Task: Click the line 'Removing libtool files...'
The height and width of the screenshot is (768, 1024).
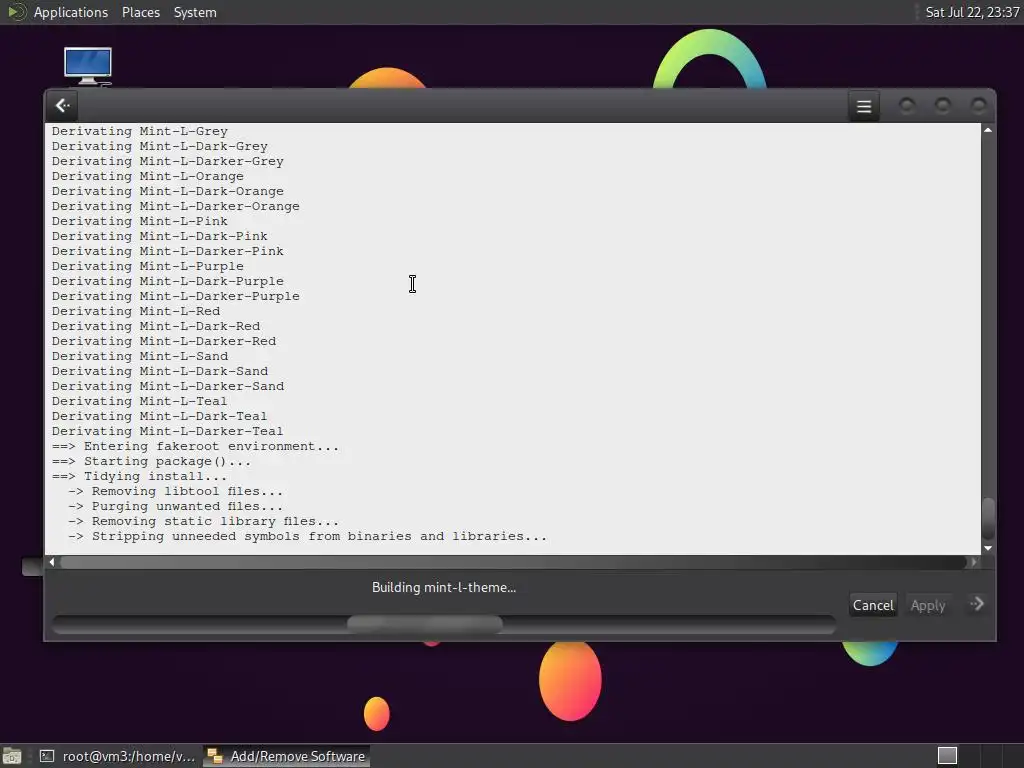Action: [x=176, y=492]
